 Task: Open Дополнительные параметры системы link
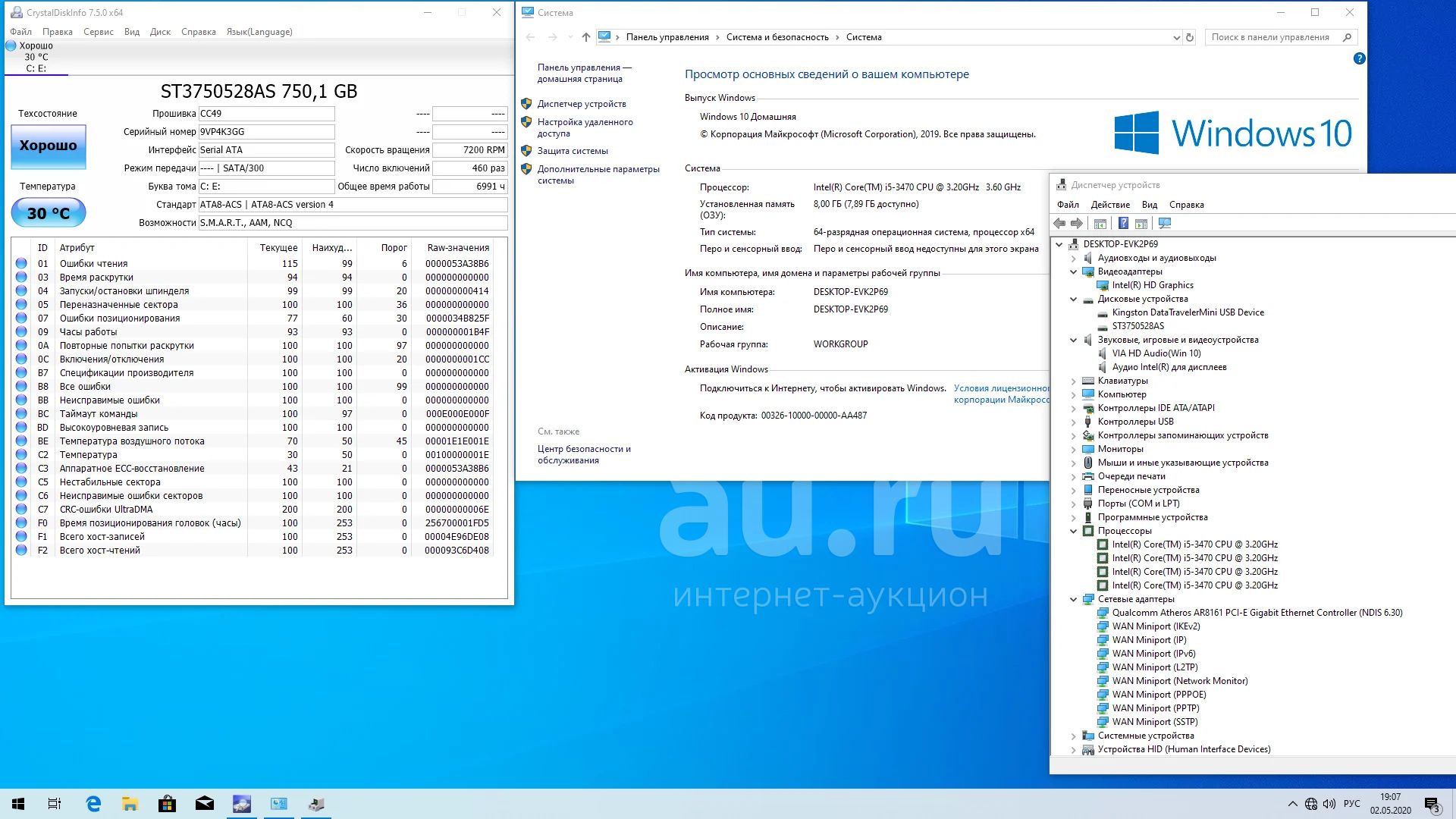(598, 174)
